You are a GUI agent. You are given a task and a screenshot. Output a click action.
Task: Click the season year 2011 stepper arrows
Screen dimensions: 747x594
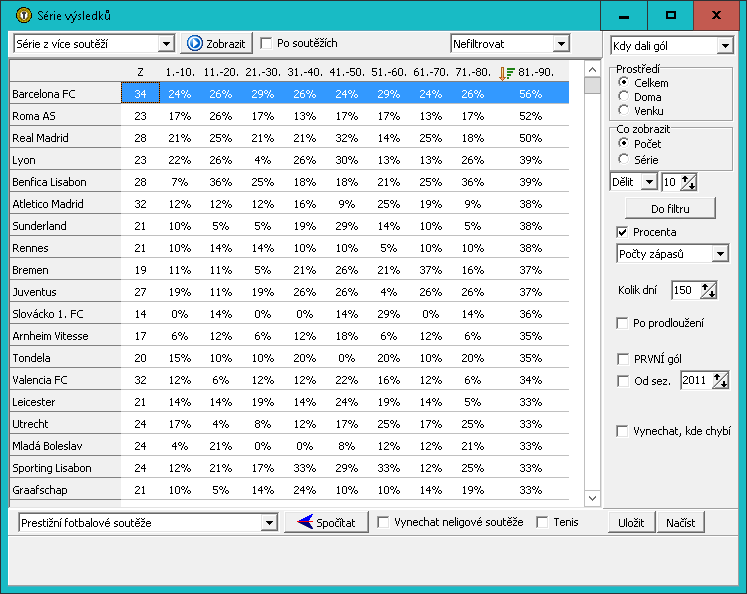coord(720,380)
